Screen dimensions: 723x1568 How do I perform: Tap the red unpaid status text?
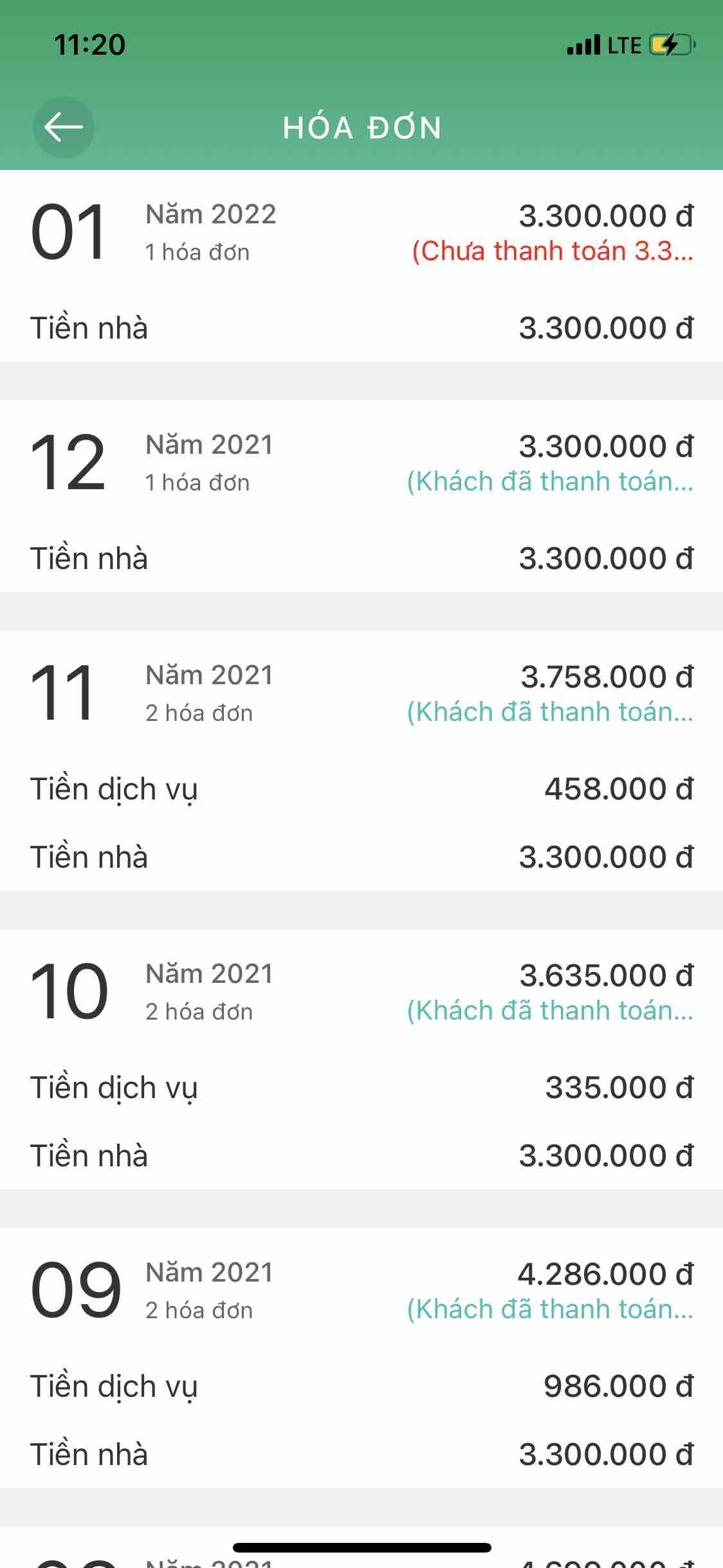pyautogui.click(x=552, y=251)
